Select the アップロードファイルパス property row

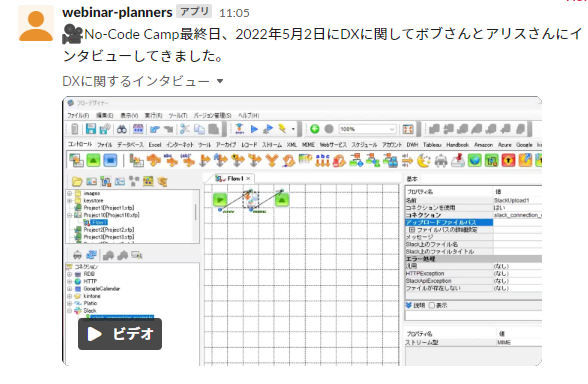[473, 222]
